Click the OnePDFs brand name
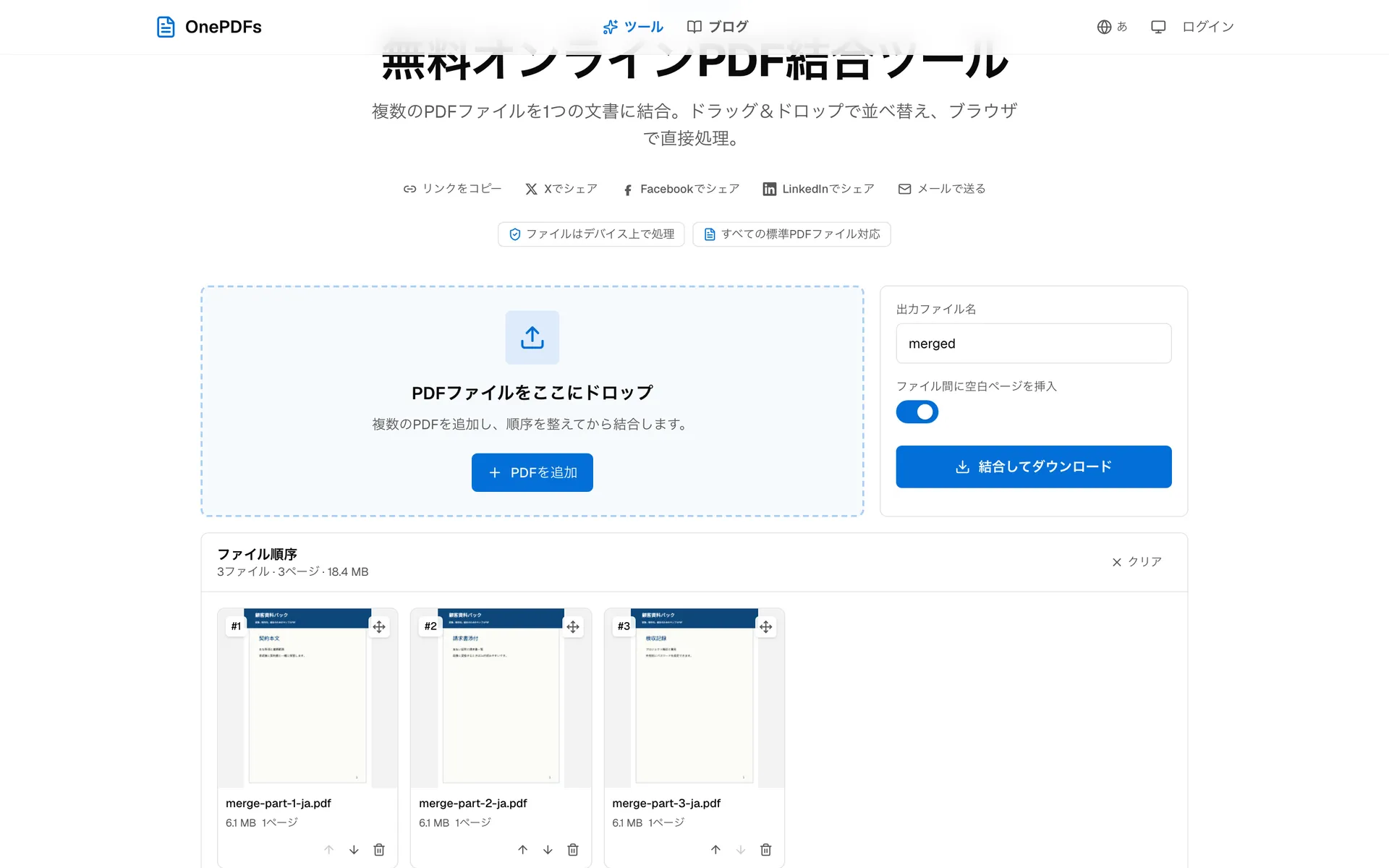The width and height of the screenshot is (1389, 868). click(224, 27)
